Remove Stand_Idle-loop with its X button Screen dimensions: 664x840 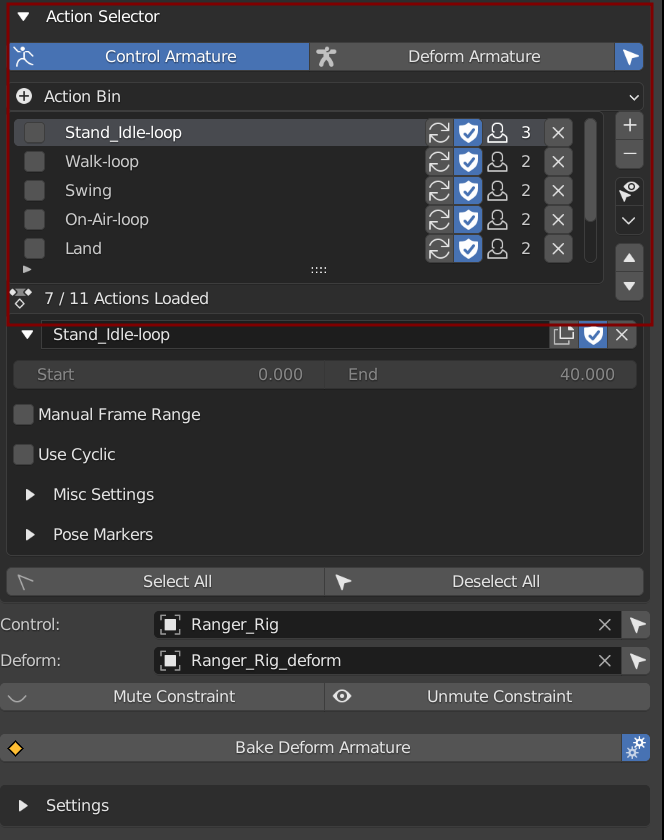click(x=558, y=132)
